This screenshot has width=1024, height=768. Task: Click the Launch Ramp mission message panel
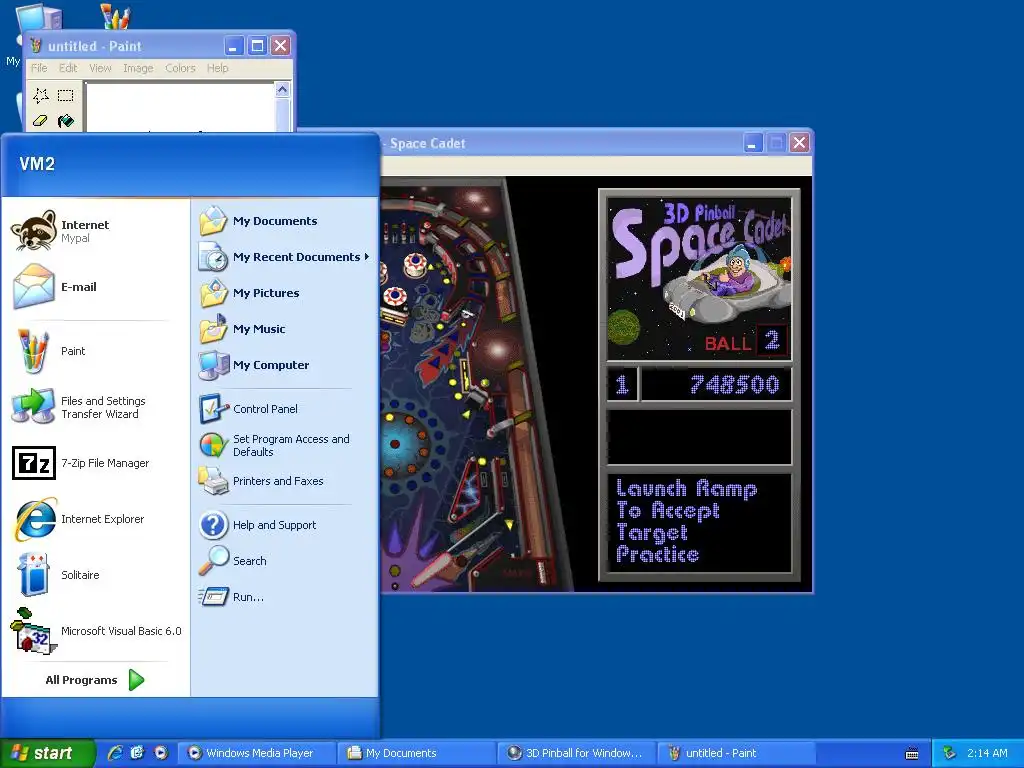699,524
